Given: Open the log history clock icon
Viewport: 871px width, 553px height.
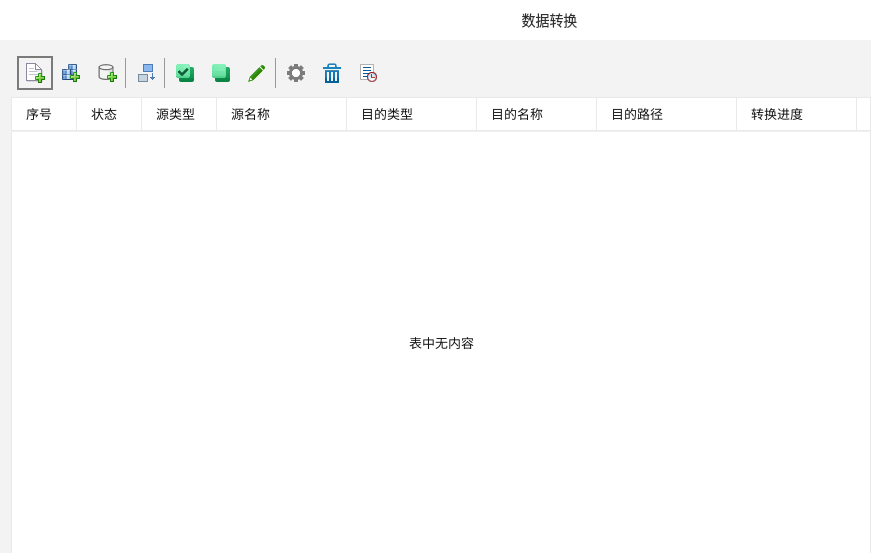Looking at the screenshot, I should click(368, 73).
